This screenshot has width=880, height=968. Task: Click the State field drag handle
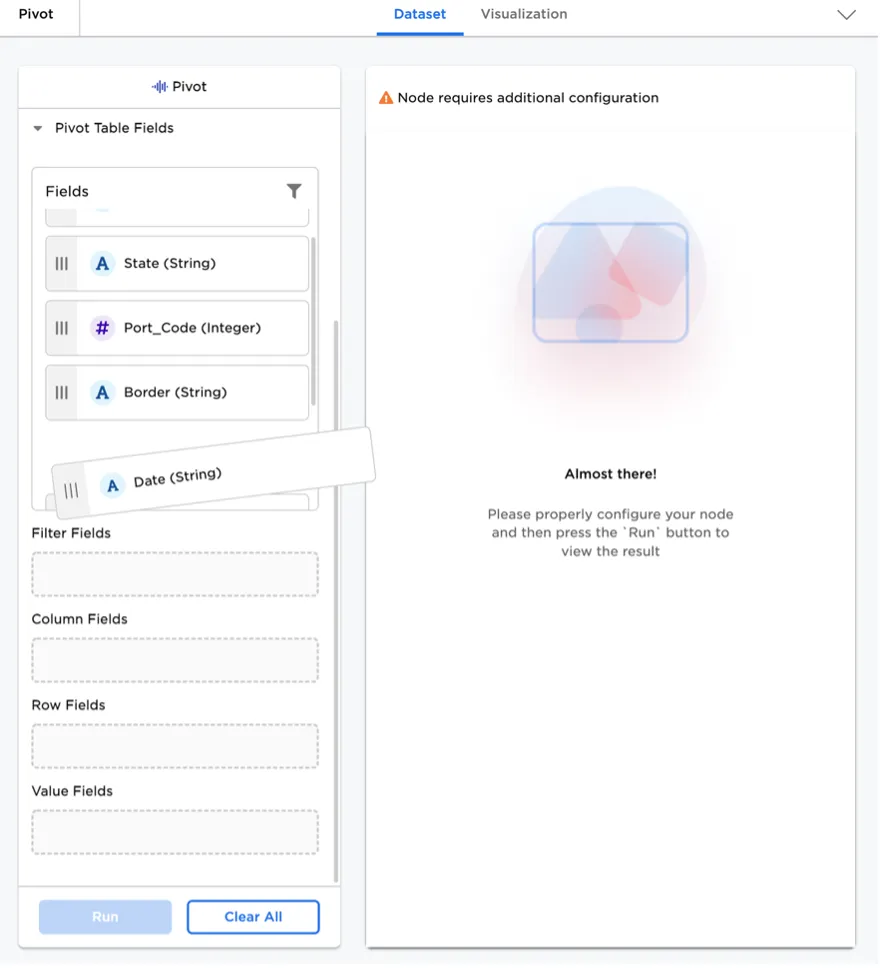pos(62,264)
